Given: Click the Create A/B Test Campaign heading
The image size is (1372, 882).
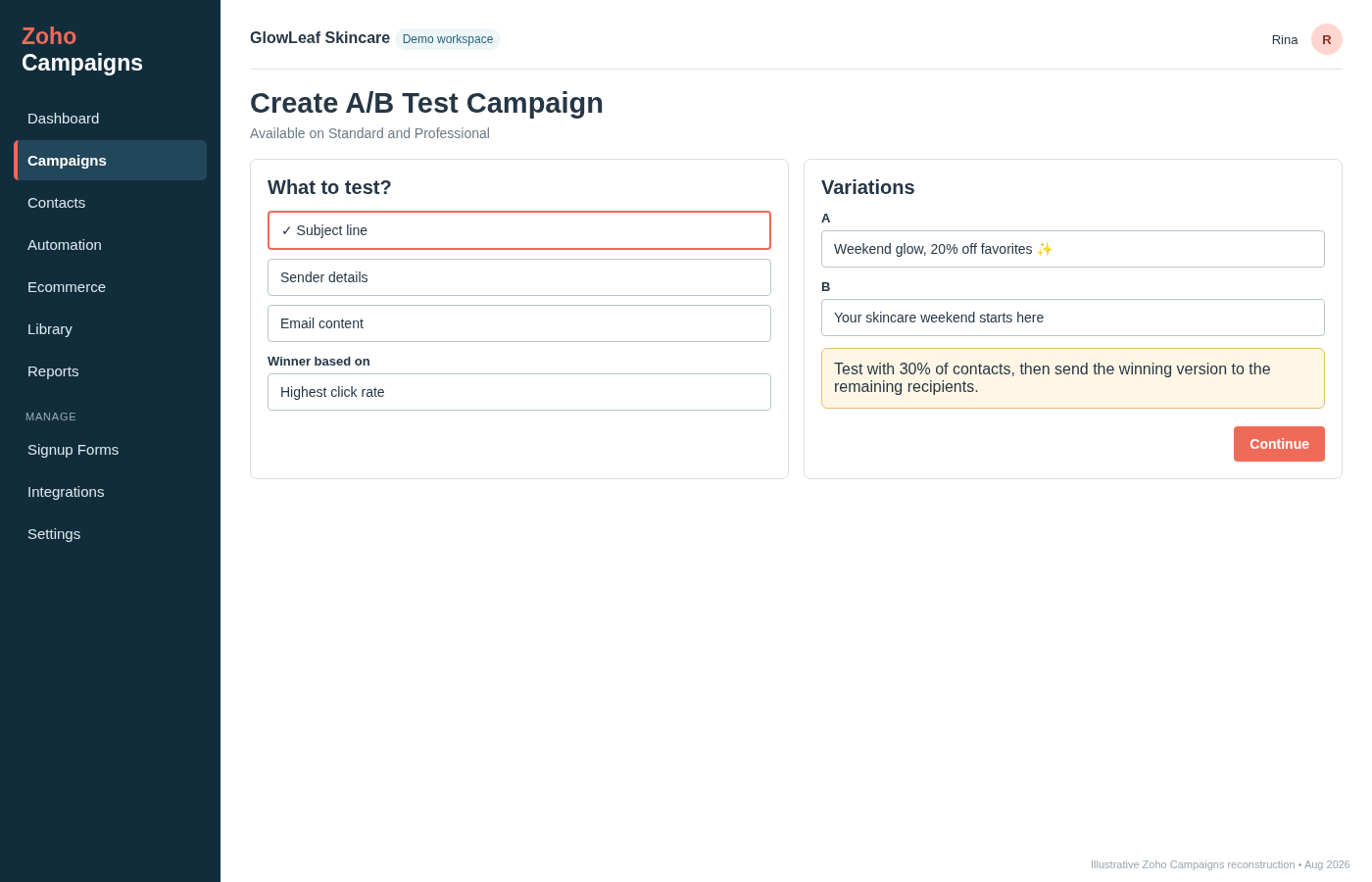Looking at the screenshot, I should coord(426,103).
